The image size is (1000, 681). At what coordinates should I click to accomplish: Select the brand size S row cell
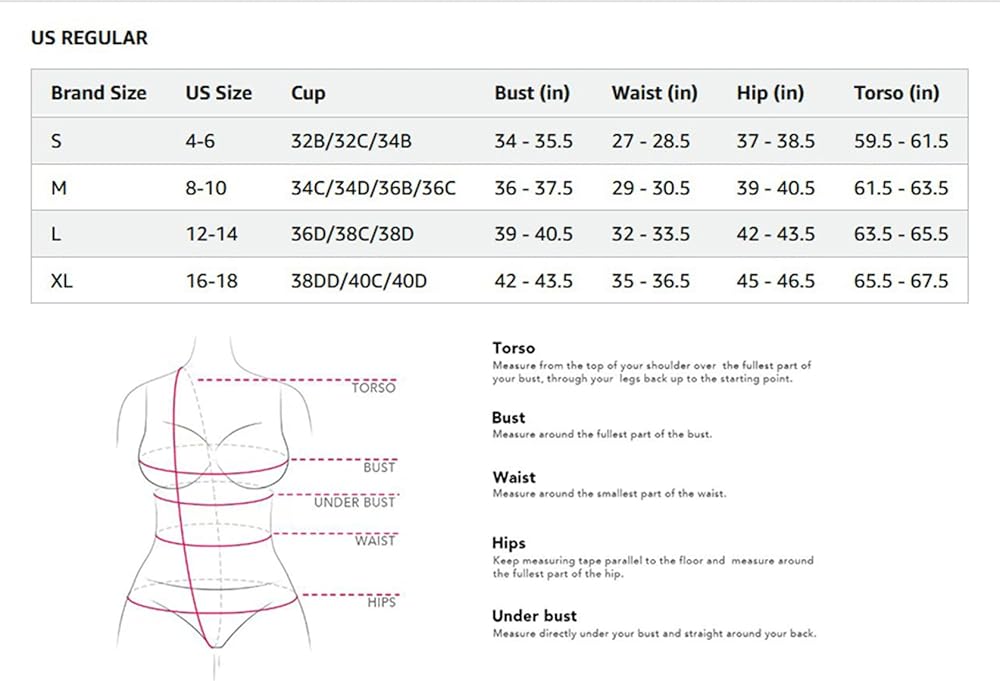(x=56, y=141)
